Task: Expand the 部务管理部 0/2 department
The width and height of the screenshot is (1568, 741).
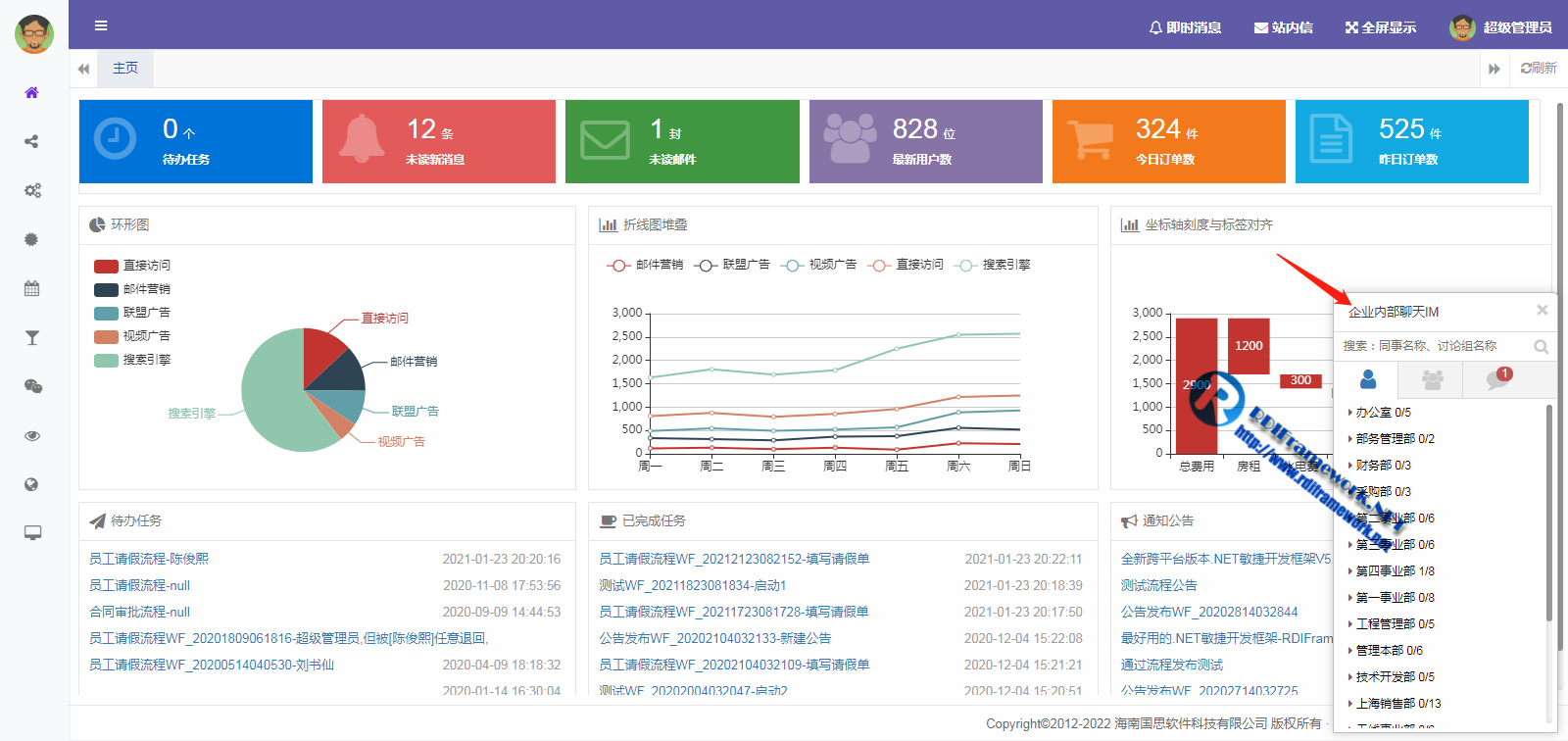Action: click(1392, 439)
